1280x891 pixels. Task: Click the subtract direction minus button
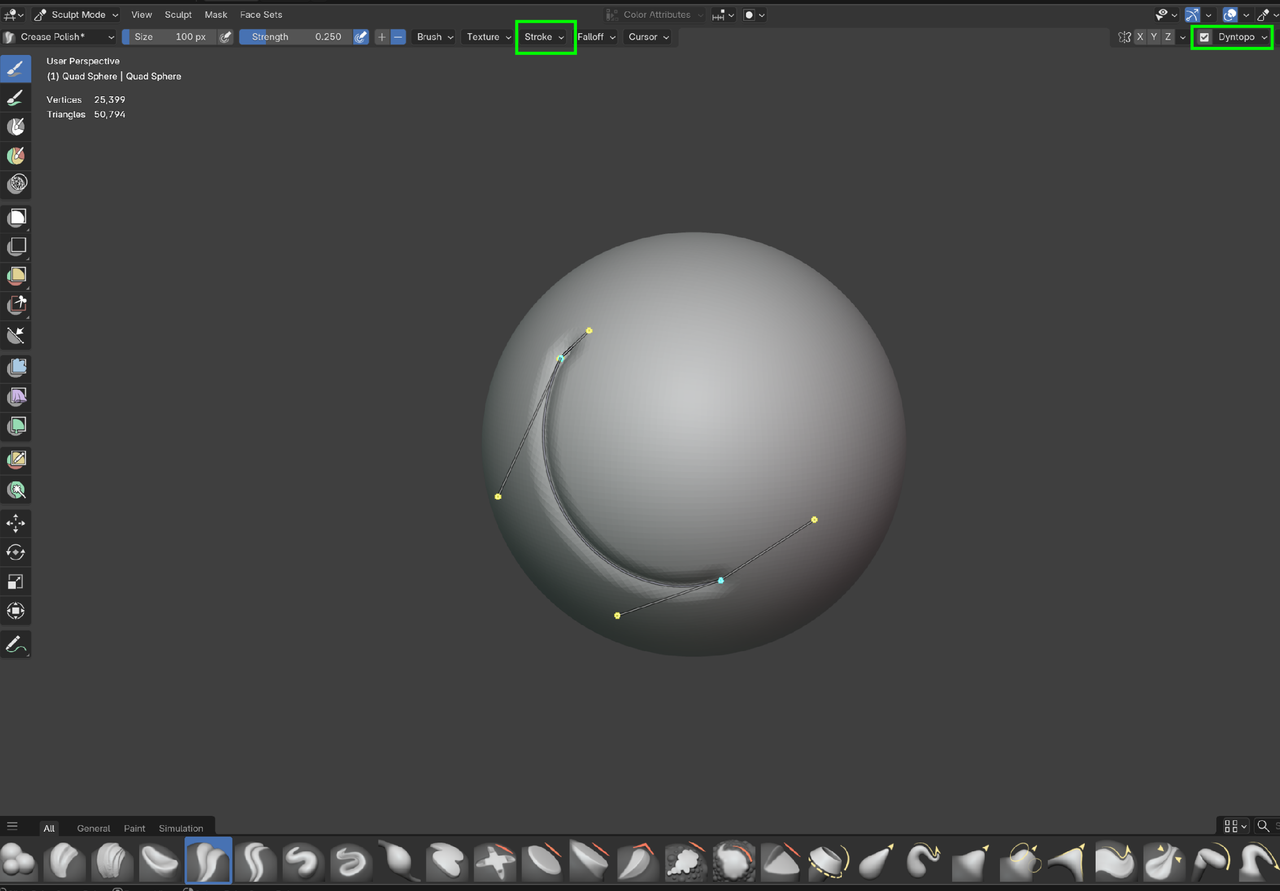tap(398, 37)
